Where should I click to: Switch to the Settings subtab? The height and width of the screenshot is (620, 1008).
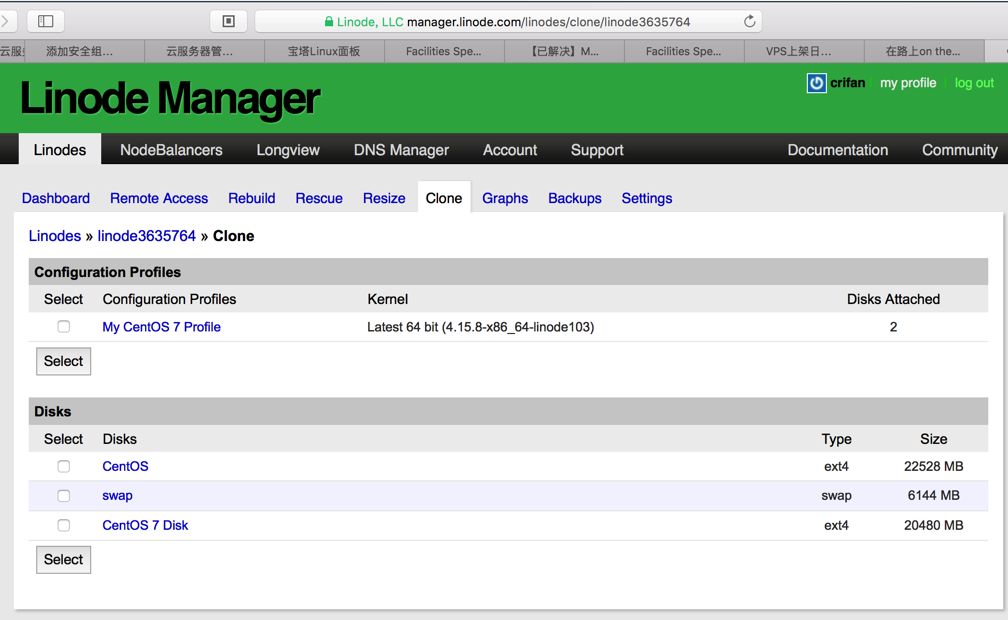pos(647,198)
